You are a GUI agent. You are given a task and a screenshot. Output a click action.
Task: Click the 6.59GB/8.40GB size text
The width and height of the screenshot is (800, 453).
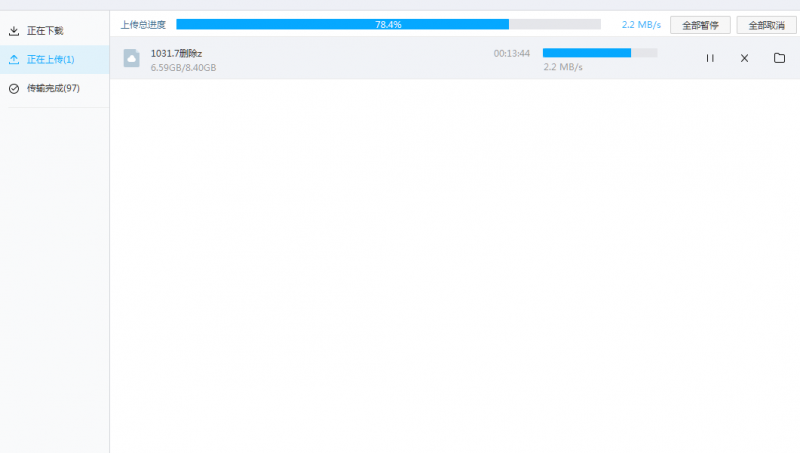183,68
